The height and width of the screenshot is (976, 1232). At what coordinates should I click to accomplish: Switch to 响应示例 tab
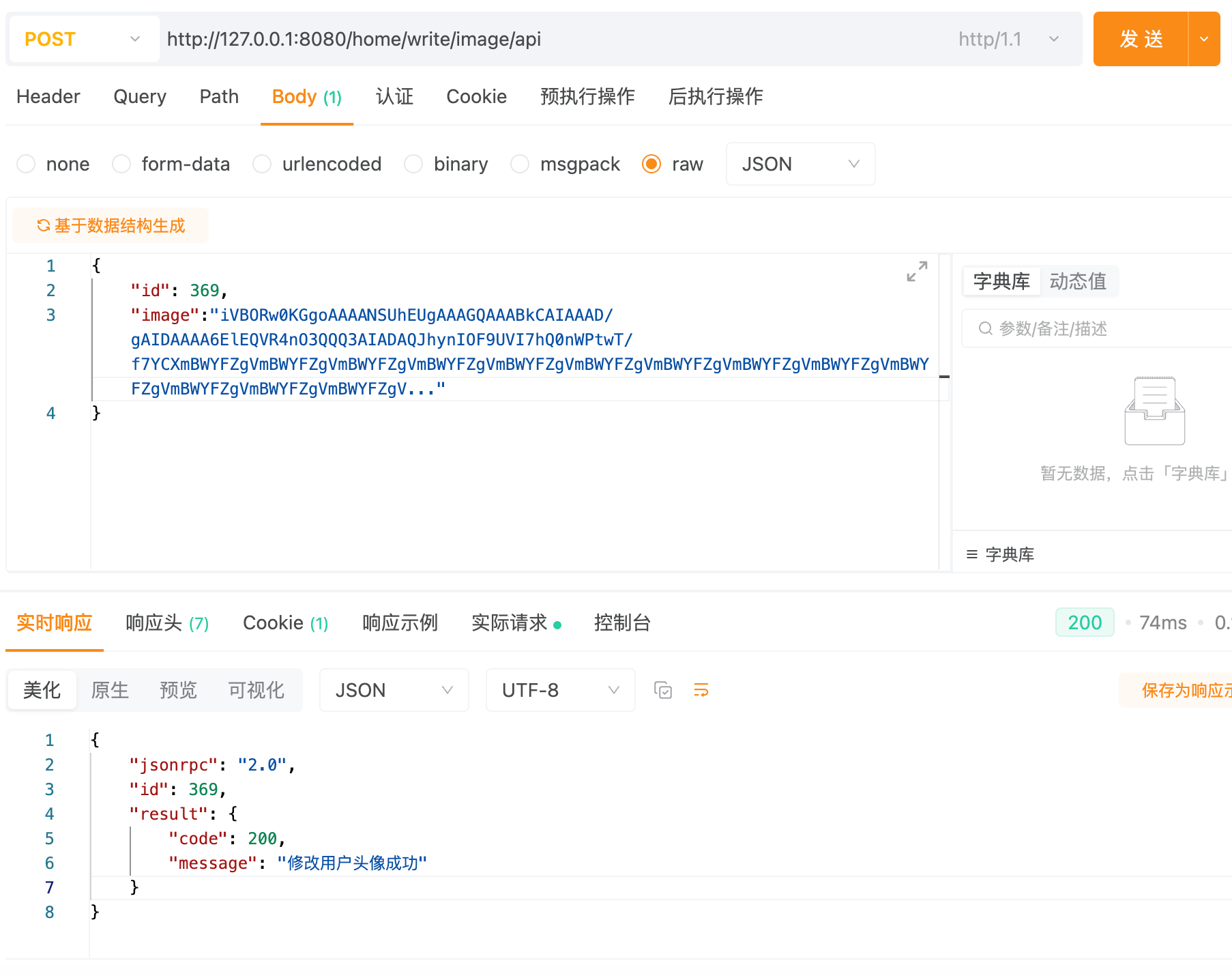(x=400, y=623)
